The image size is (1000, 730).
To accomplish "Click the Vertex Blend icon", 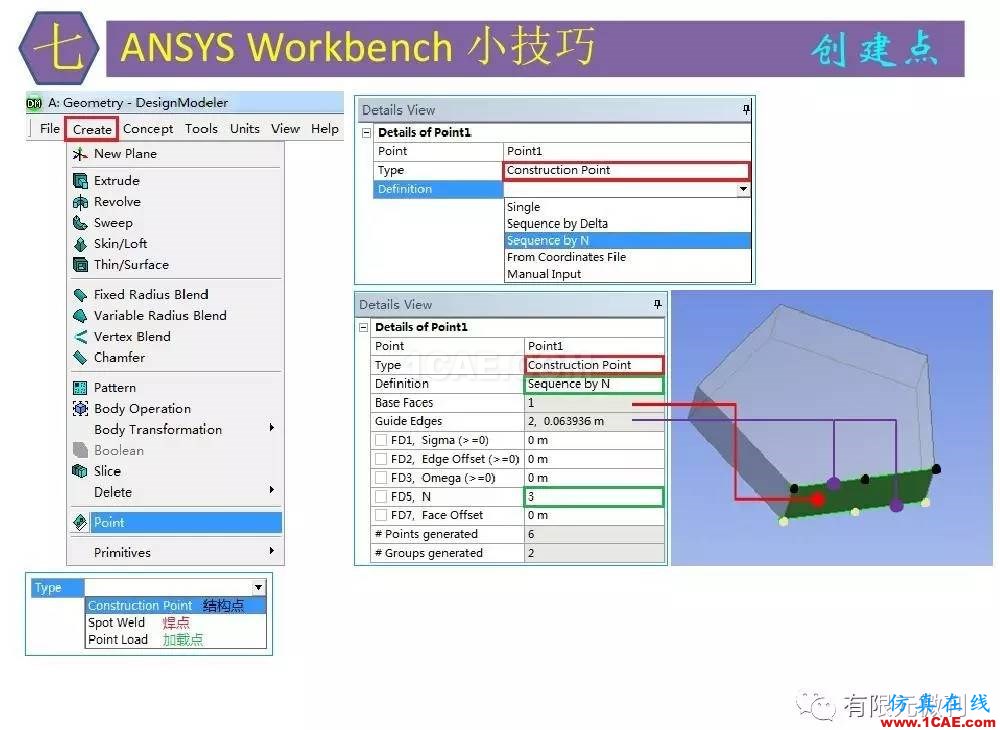I will coord(80,337).
